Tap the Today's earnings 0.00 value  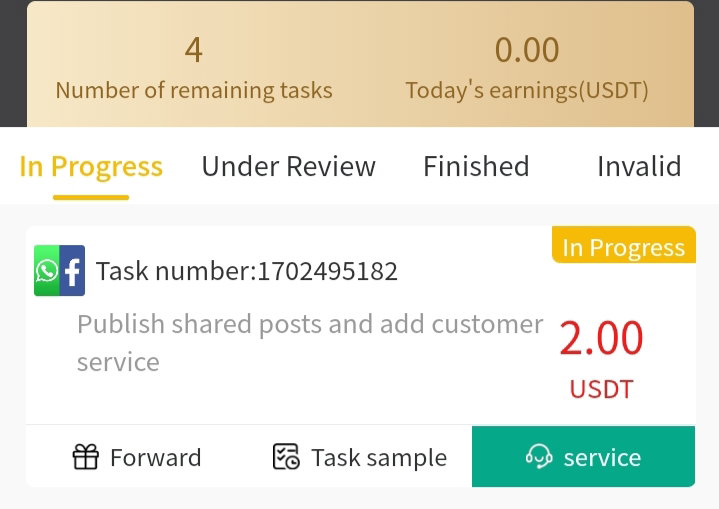(527, 50)
